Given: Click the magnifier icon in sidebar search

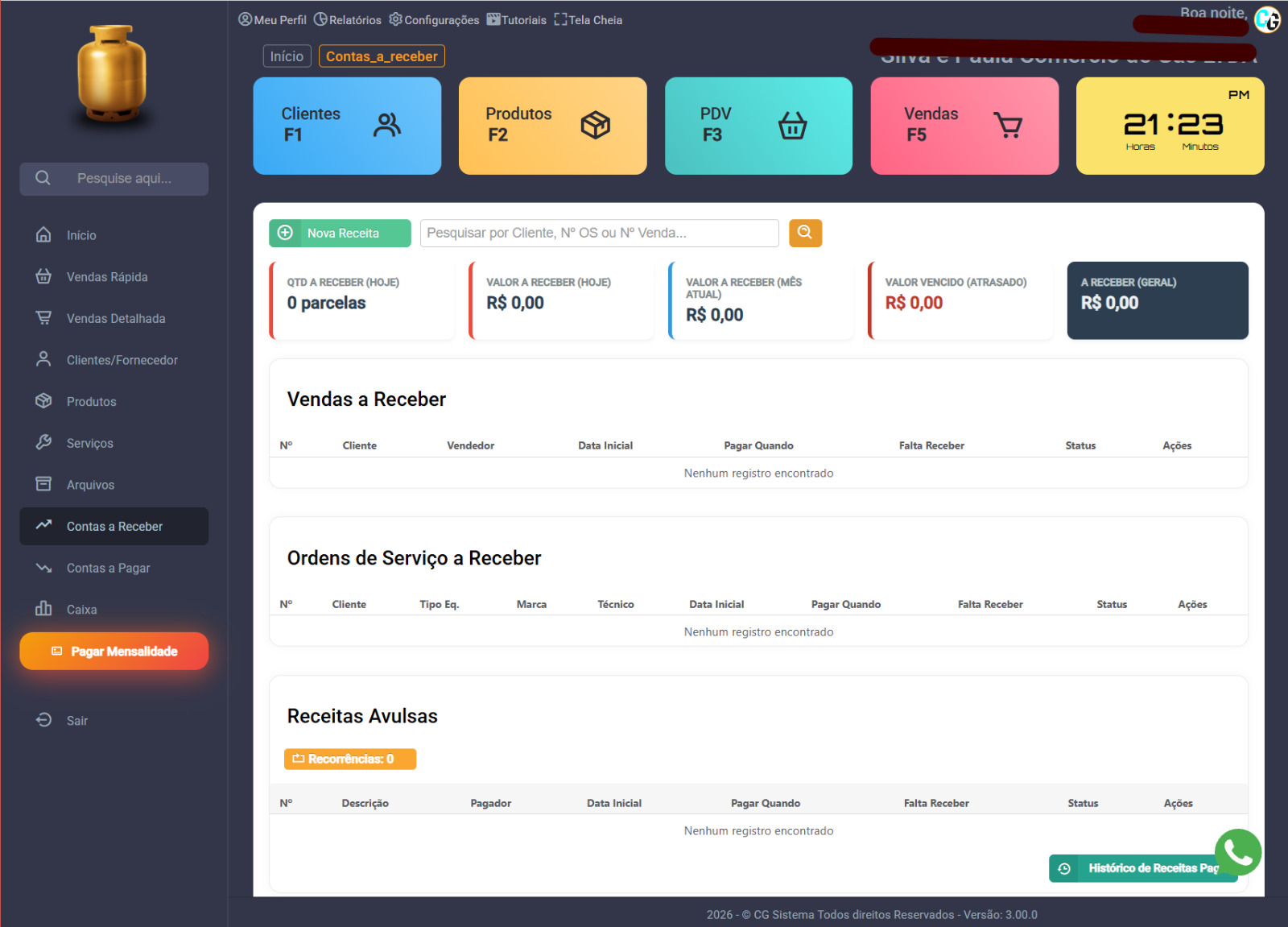Looking at the screenshot, I should pyautogui.click(x=43, y=178).
